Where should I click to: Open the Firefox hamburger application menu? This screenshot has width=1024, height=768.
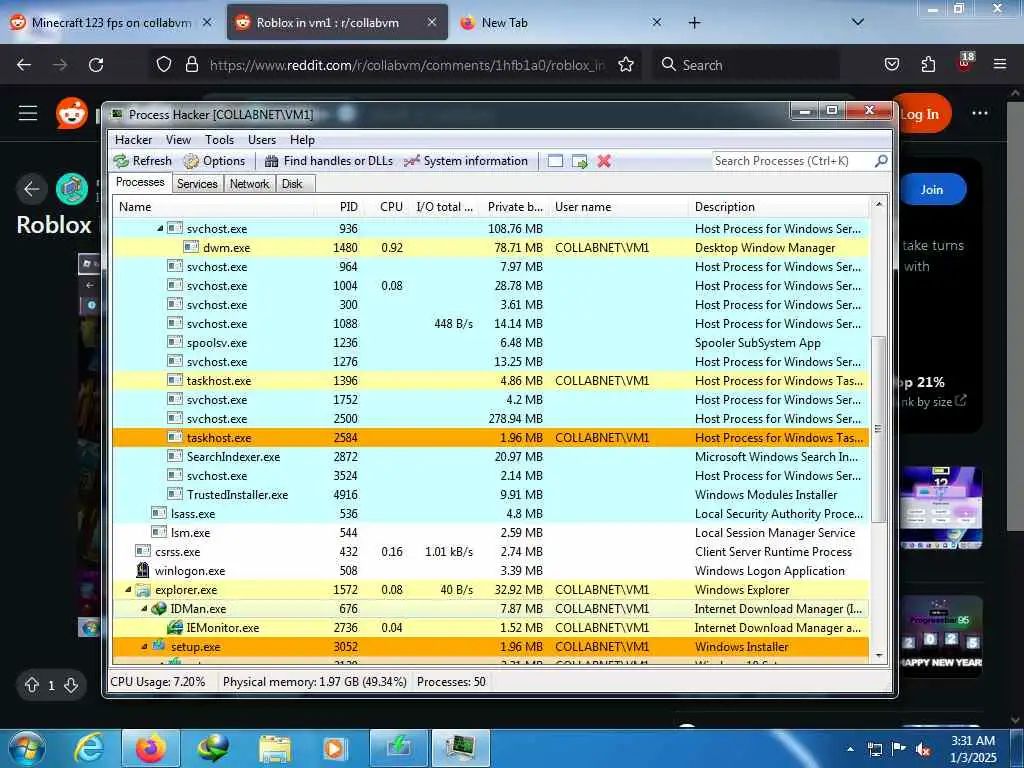click(1000, 65)
